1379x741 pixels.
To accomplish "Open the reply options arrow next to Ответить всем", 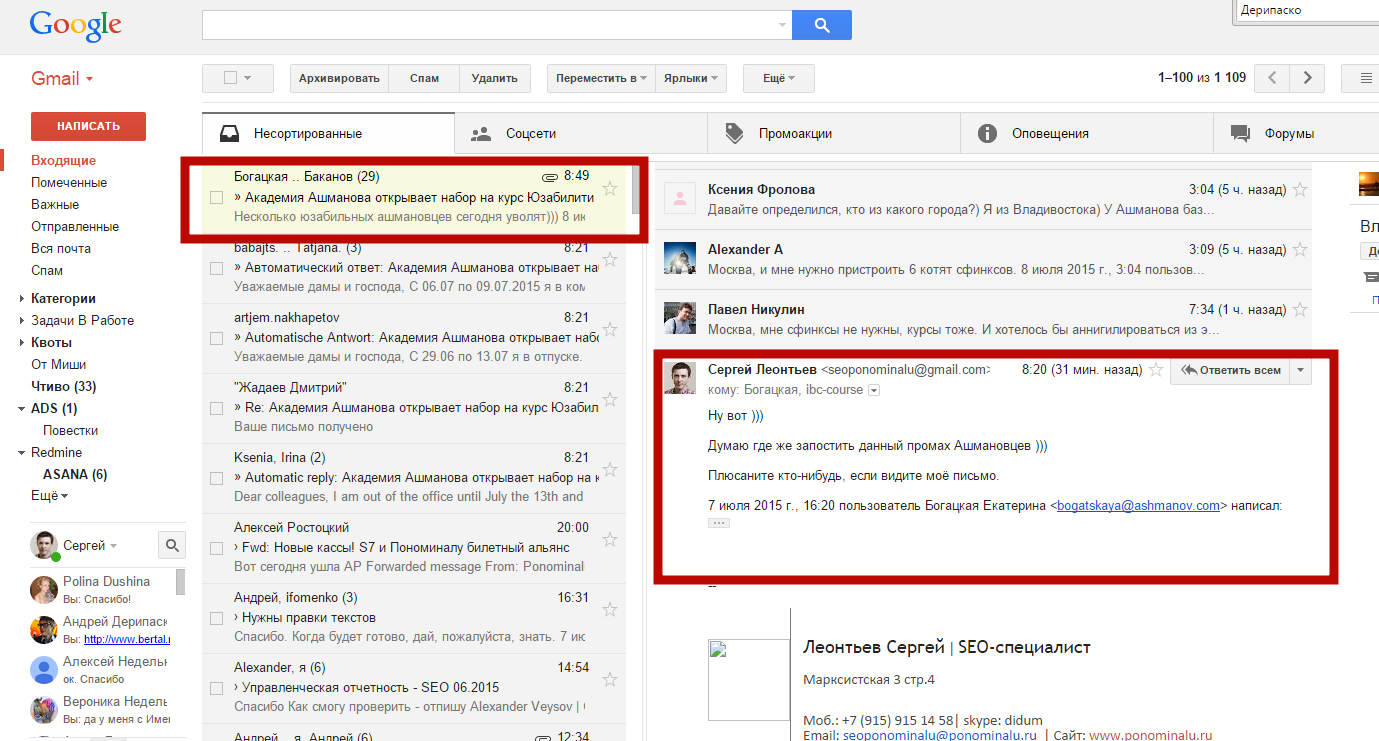I will pos(1300,370).
